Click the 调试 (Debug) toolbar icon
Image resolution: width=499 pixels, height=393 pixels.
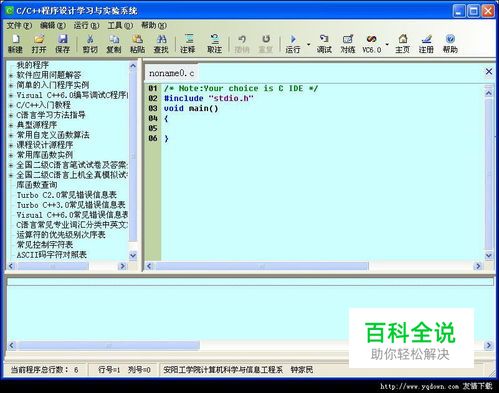click(x=324, y=44)
